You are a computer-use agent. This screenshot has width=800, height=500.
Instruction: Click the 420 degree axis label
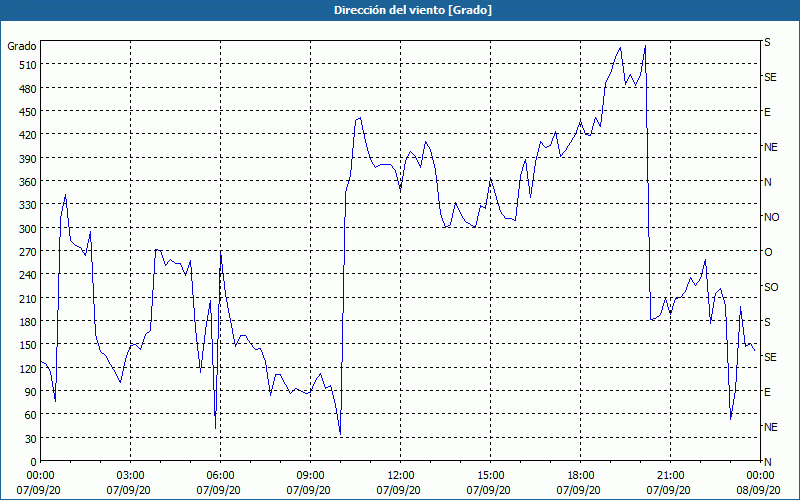28,135
